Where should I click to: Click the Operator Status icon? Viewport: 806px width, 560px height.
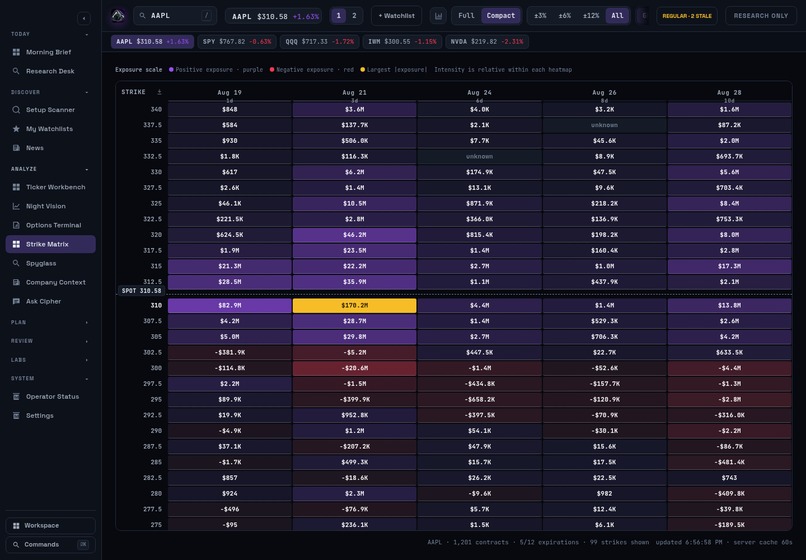pos(16,396)
